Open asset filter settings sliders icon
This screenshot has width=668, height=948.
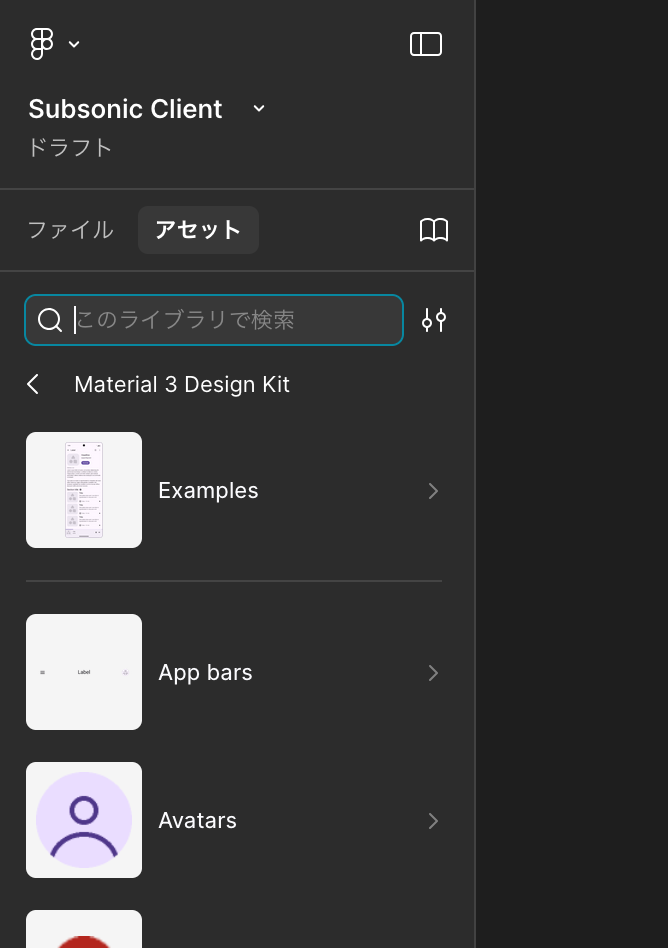[x=433, y=320]
